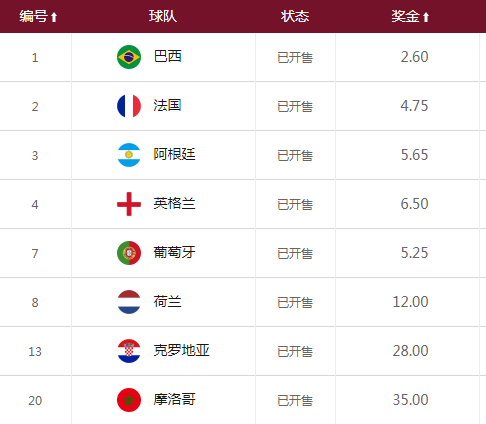Viewport: 486px width, 424px height.
Task: Click the Argentina flag icon
Action: pyautogui.click(x=129, y=155)
